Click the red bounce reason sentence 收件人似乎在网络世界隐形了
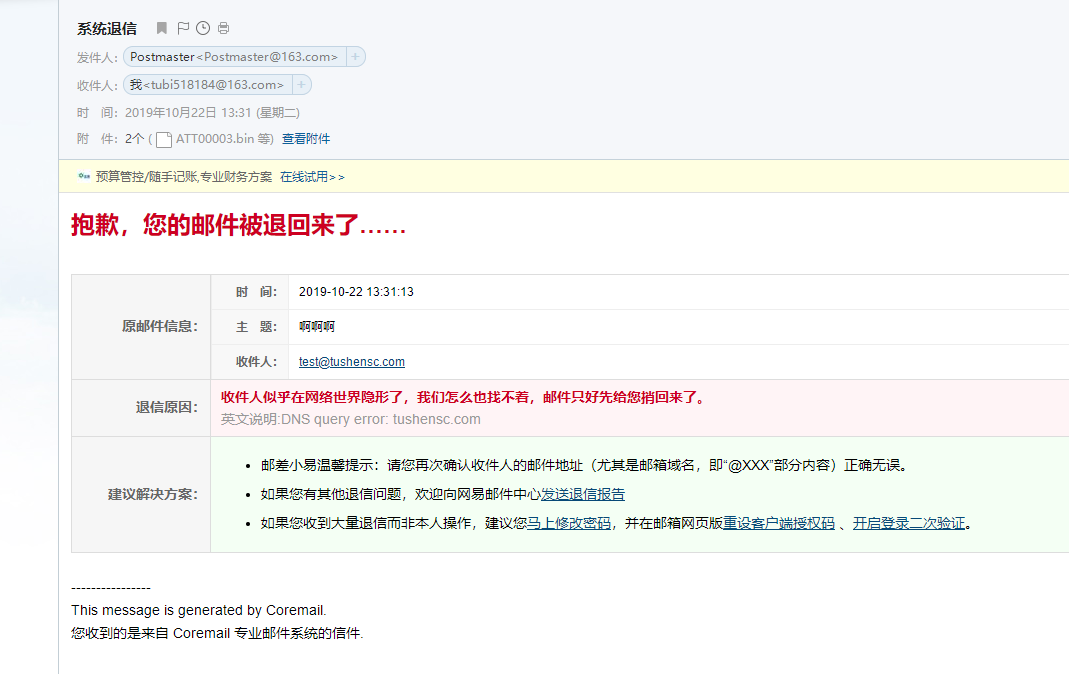This screenshot has height=674, width=1069. tap(464, 397)
